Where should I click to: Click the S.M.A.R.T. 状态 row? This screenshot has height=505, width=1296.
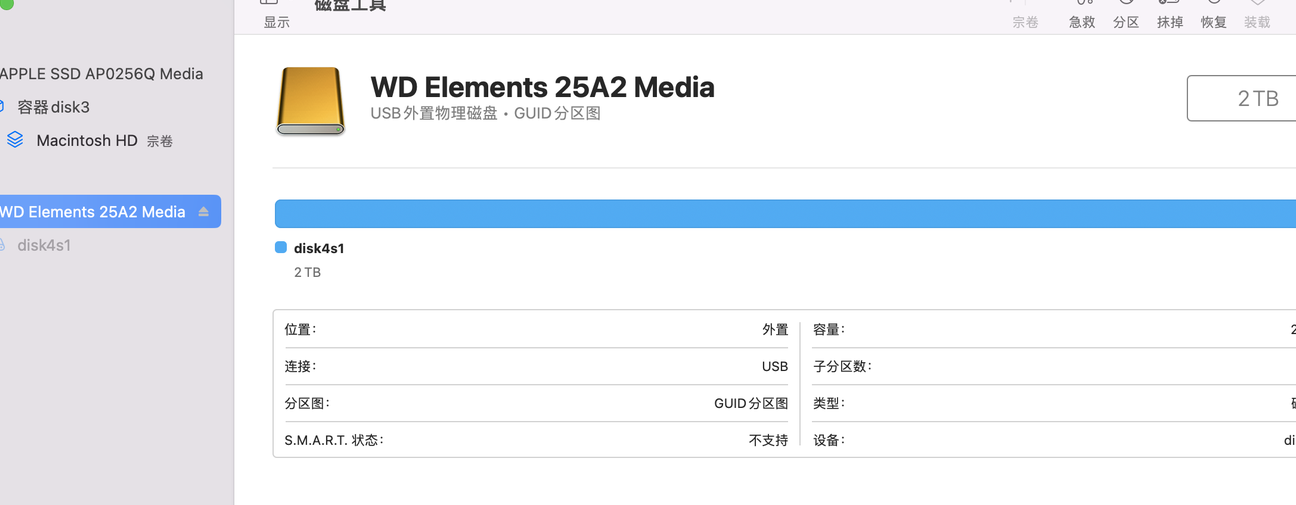pyautogui.click(x=536, y=440)
